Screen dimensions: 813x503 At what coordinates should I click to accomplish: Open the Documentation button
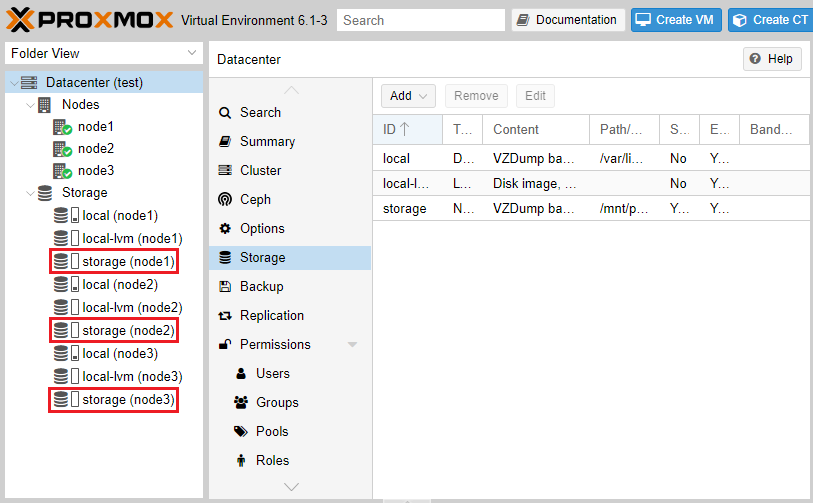click(568, 20)
